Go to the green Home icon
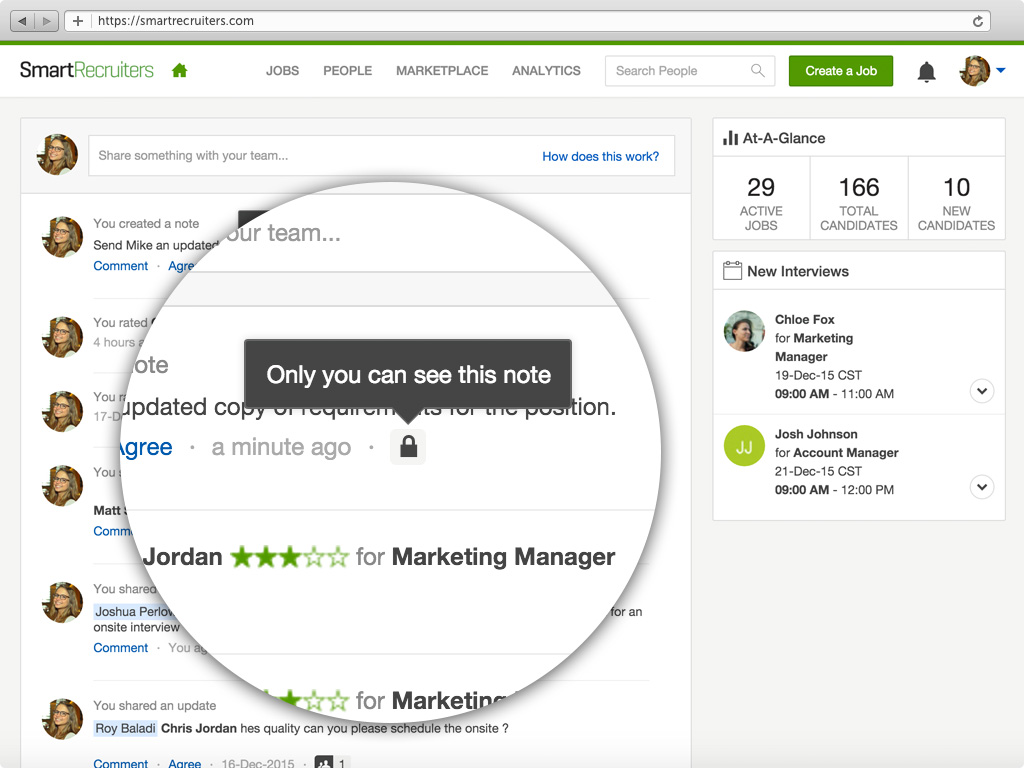The image size is (1024, 768). (x=180, y=71)
